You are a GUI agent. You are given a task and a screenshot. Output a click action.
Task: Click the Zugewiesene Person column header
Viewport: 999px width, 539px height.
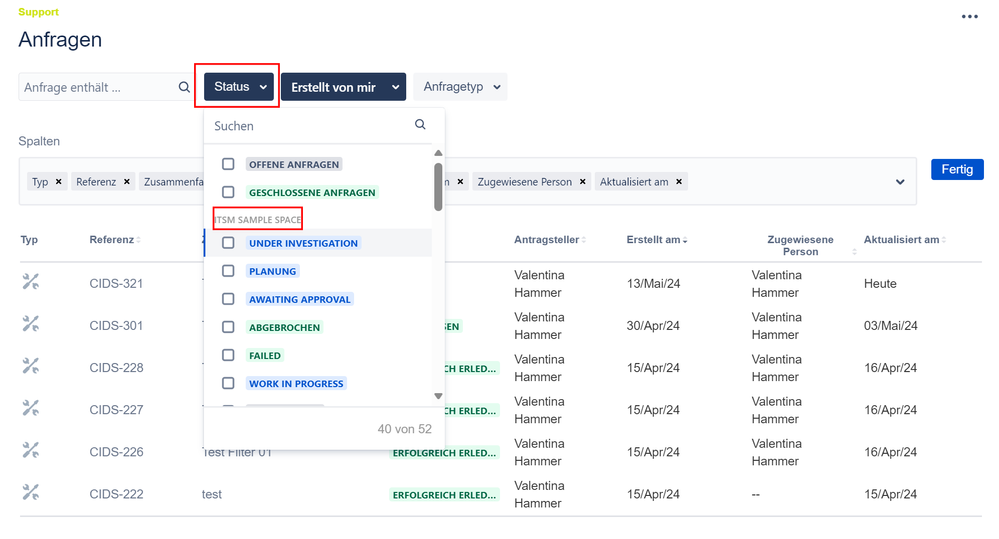pyautogui.click(x=800, y=245)
